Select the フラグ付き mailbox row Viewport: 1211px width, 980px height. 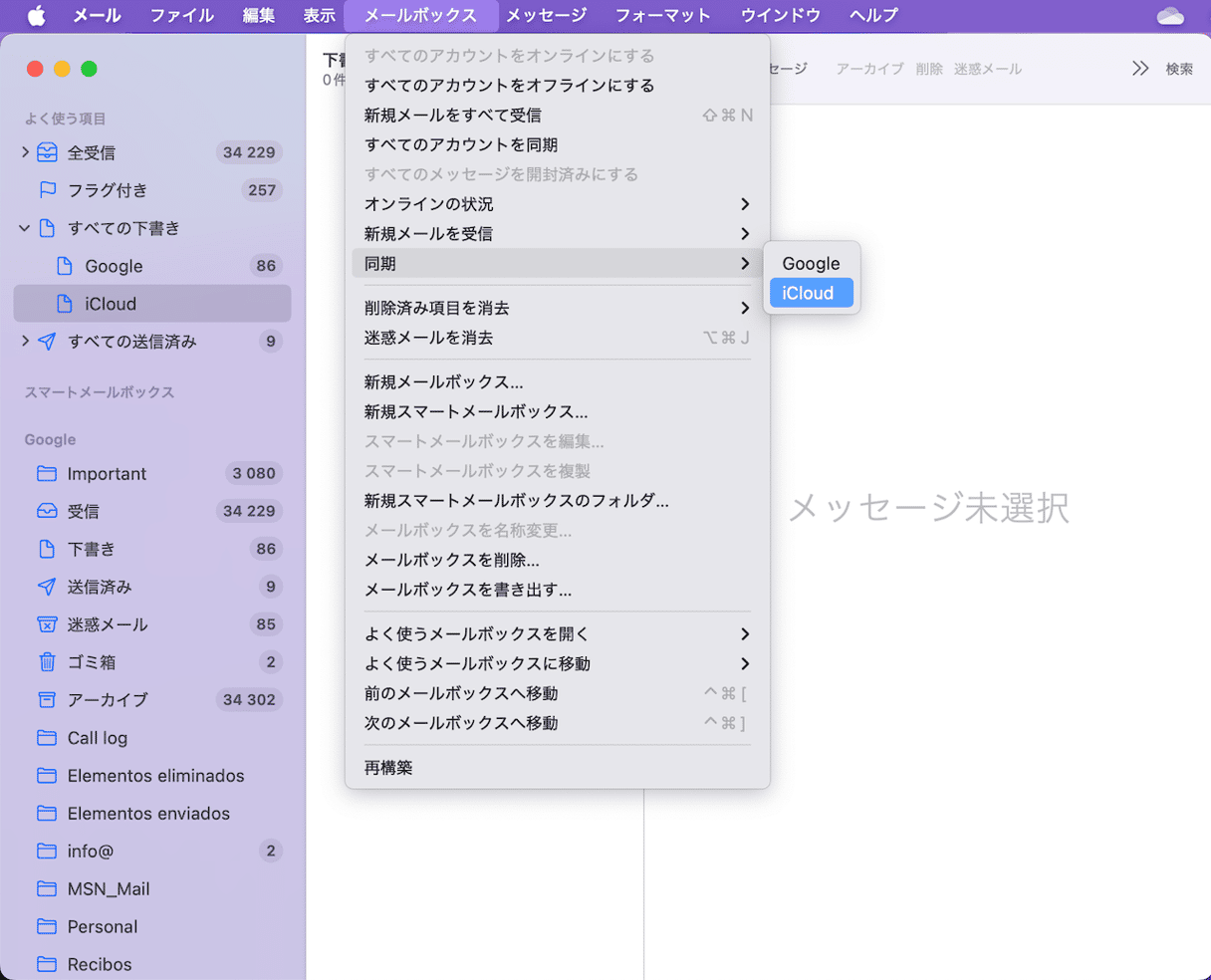(x=152, y=190)
